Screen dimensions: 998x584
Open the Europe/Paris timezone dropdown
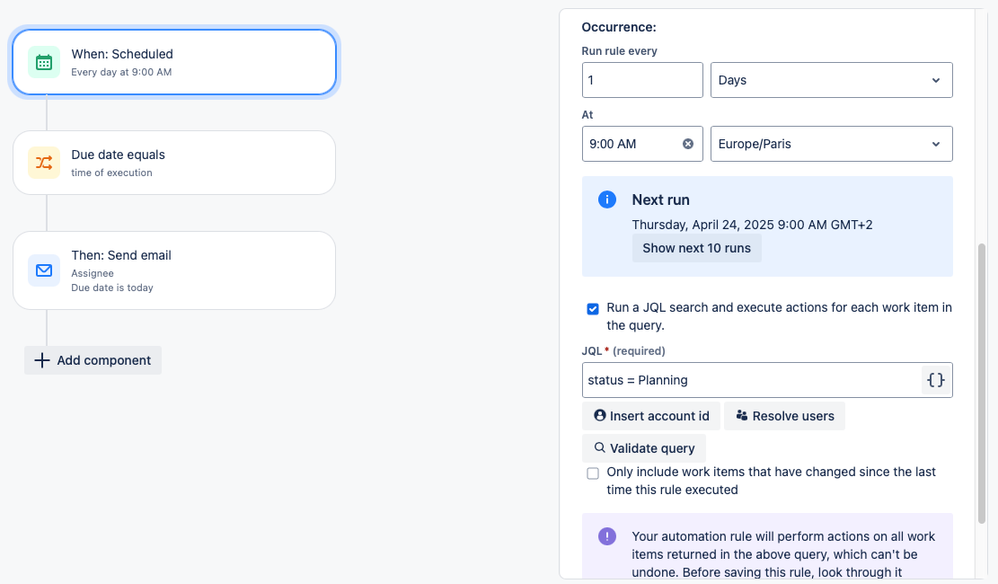click(831, 143)
